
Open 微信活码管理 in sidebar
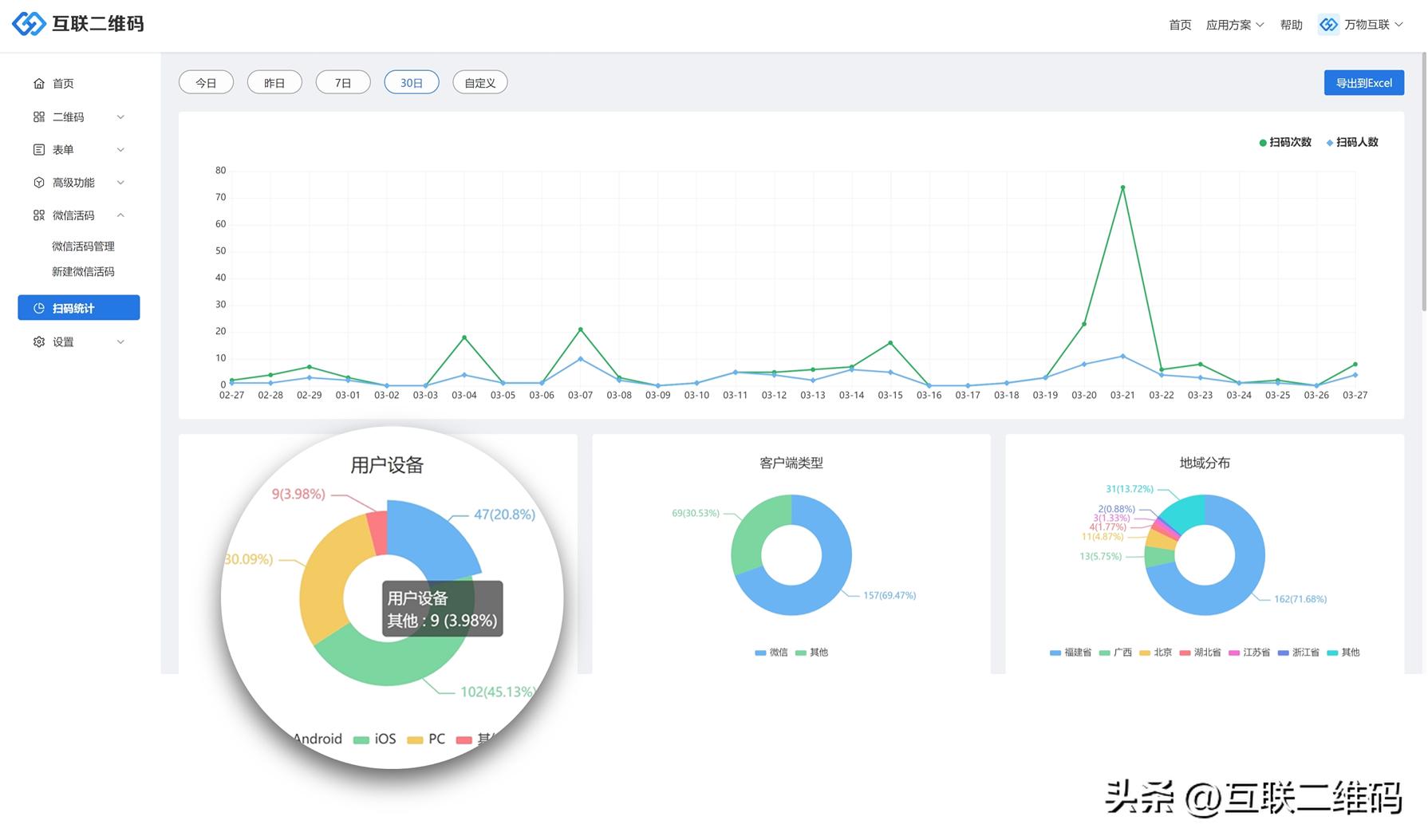pos(83,246)
